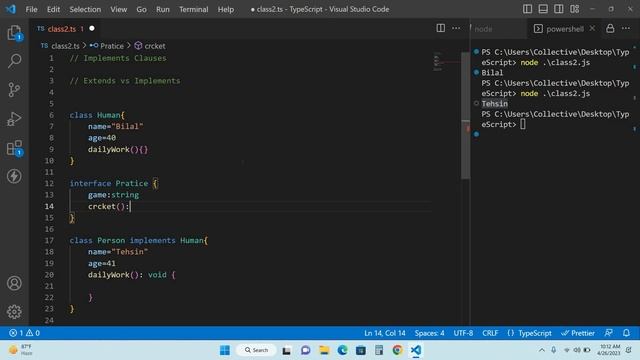Click 'Tehsin' output in terminal

pyautogui.click(x=494, y=104)
